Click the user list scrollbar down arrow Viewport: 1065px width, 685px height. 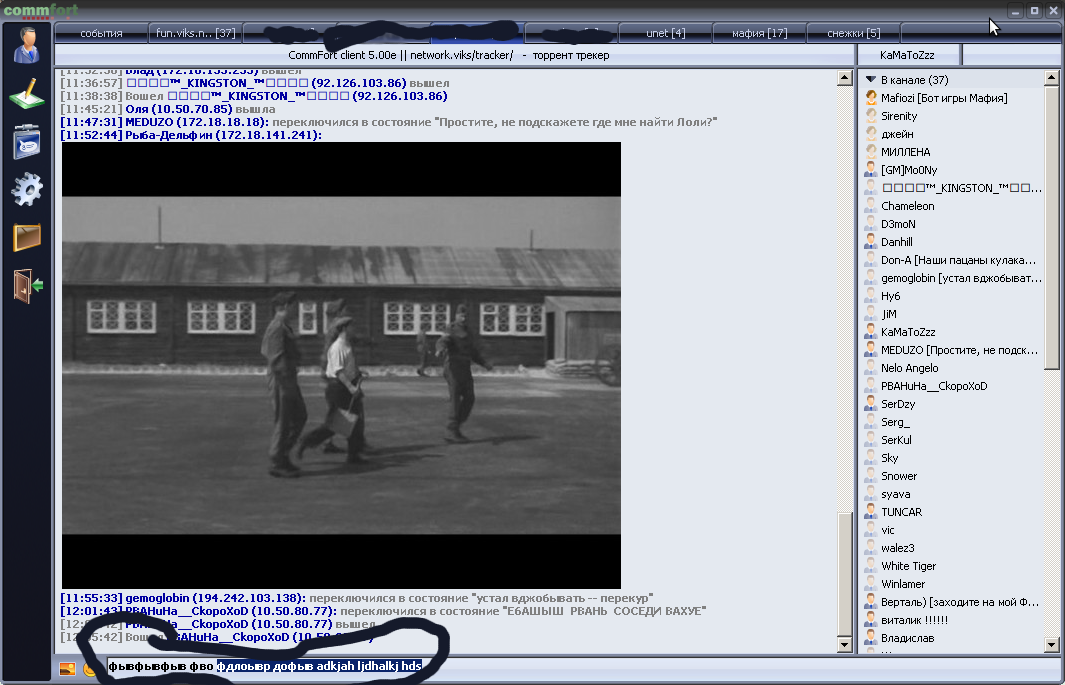click(x=1051, y=645)
